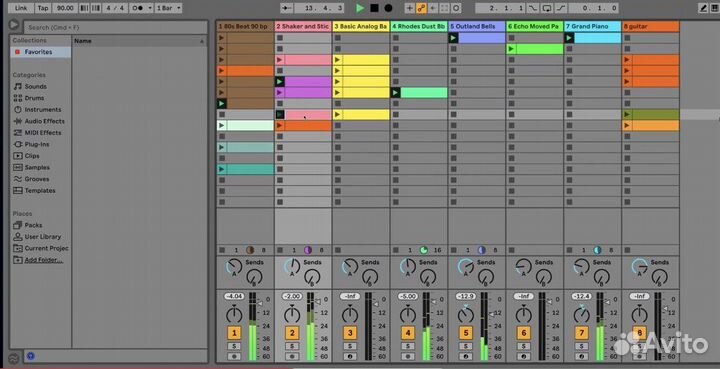Click the Capture MIDI bracket icon

tap(444, 8)
